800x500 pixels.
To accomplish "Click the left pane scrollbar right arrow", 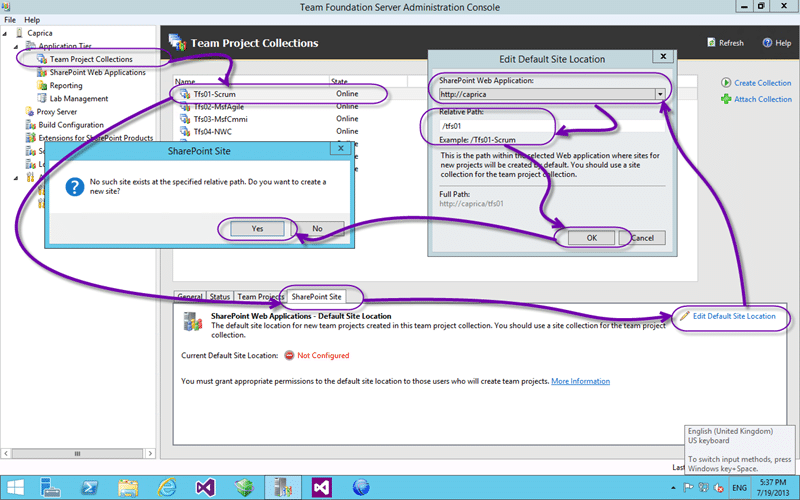I will point(150,453).
